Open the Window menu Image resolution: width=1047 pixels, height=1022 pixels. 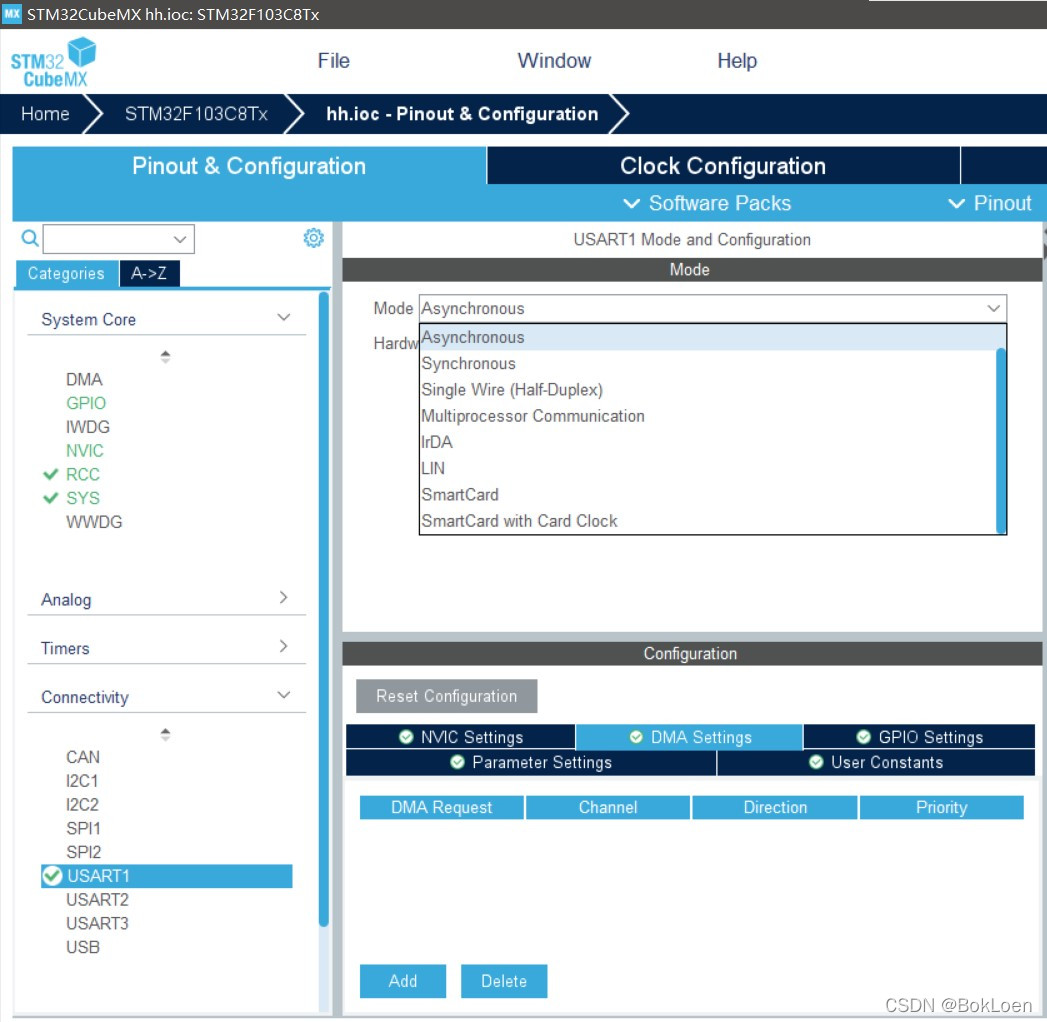point(554,61)
